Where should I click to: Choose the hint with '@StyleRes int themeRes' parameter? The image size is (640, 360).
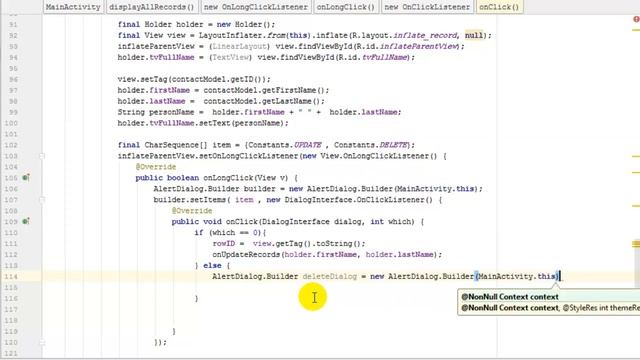point(549,308)
